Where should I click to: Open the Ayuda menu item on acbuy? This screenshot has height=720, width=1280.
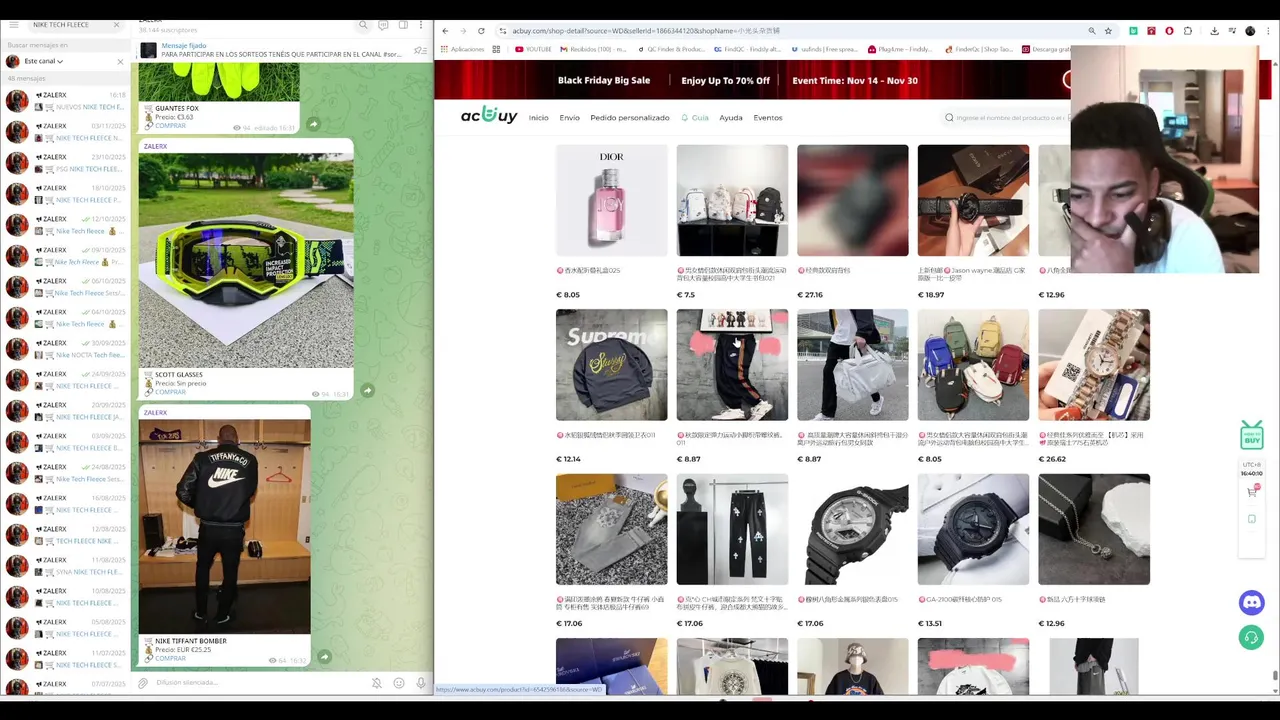(x=731, y=118)
